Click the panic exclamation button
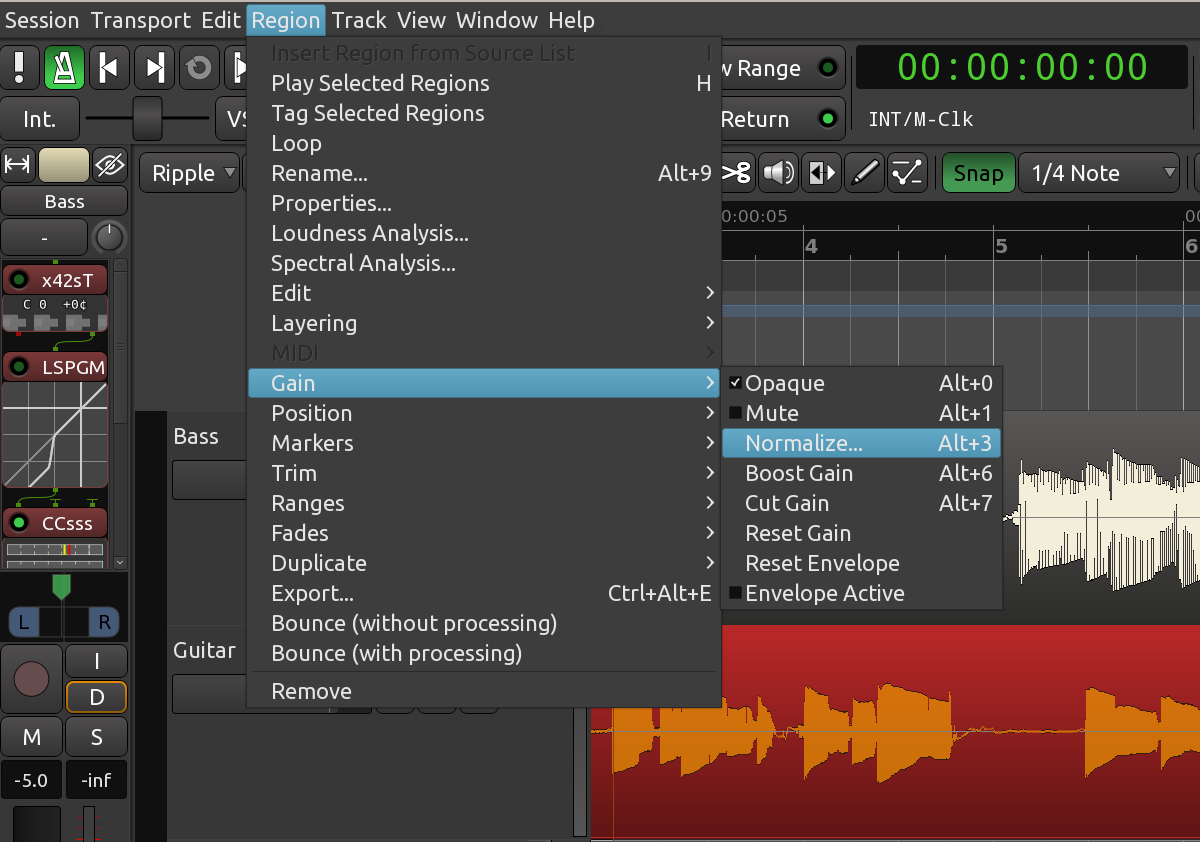Image resolution: width=1200 pixels, height=842 pixels. tap(19, 67)
